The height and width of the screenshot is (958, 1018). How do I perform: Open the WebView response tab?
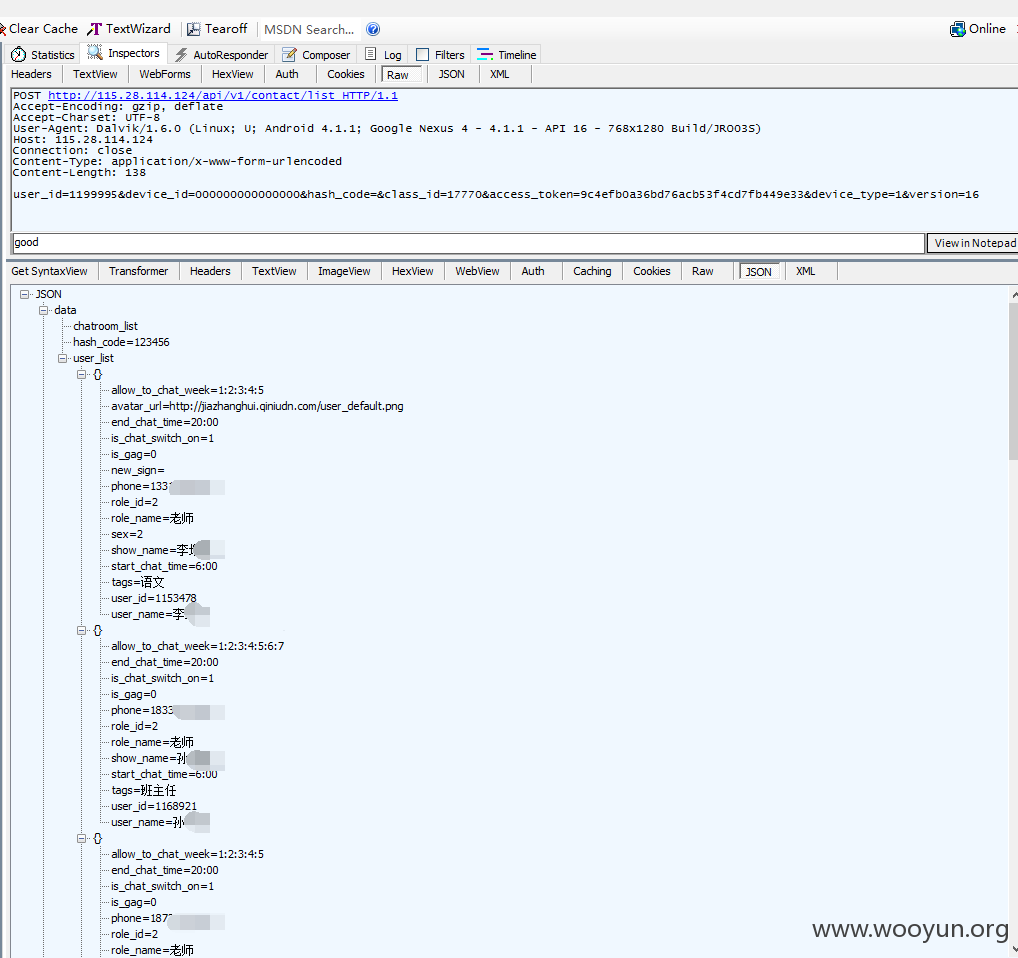477,271
